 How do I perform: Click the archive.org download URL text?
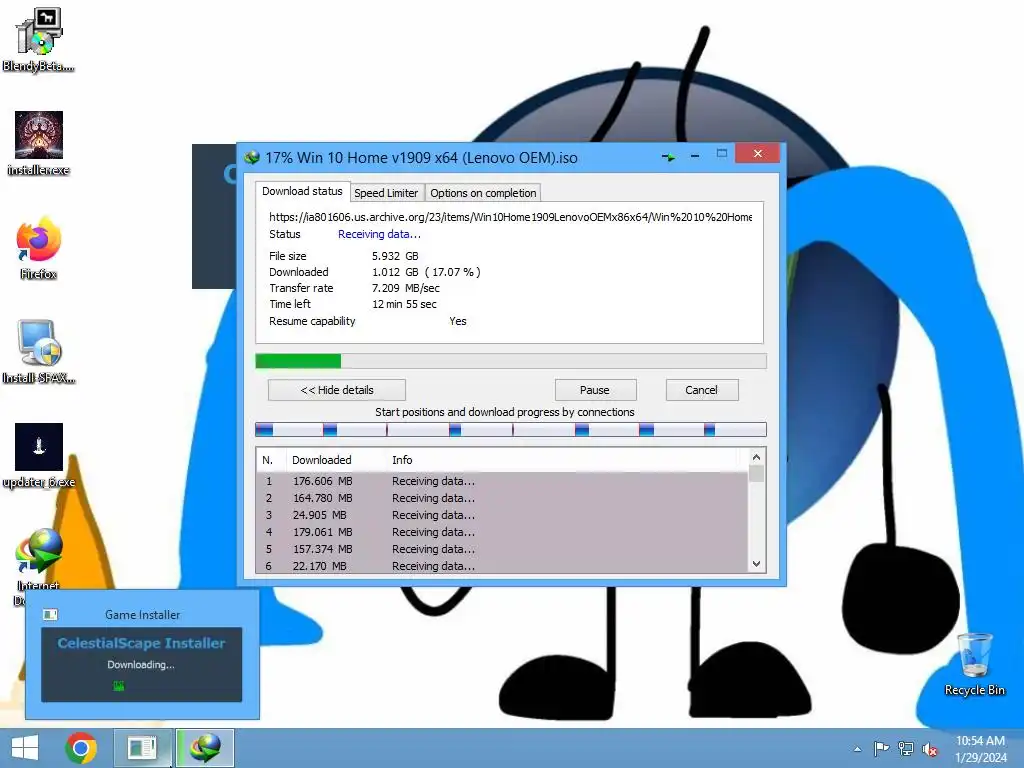click(x=511, y=217)
